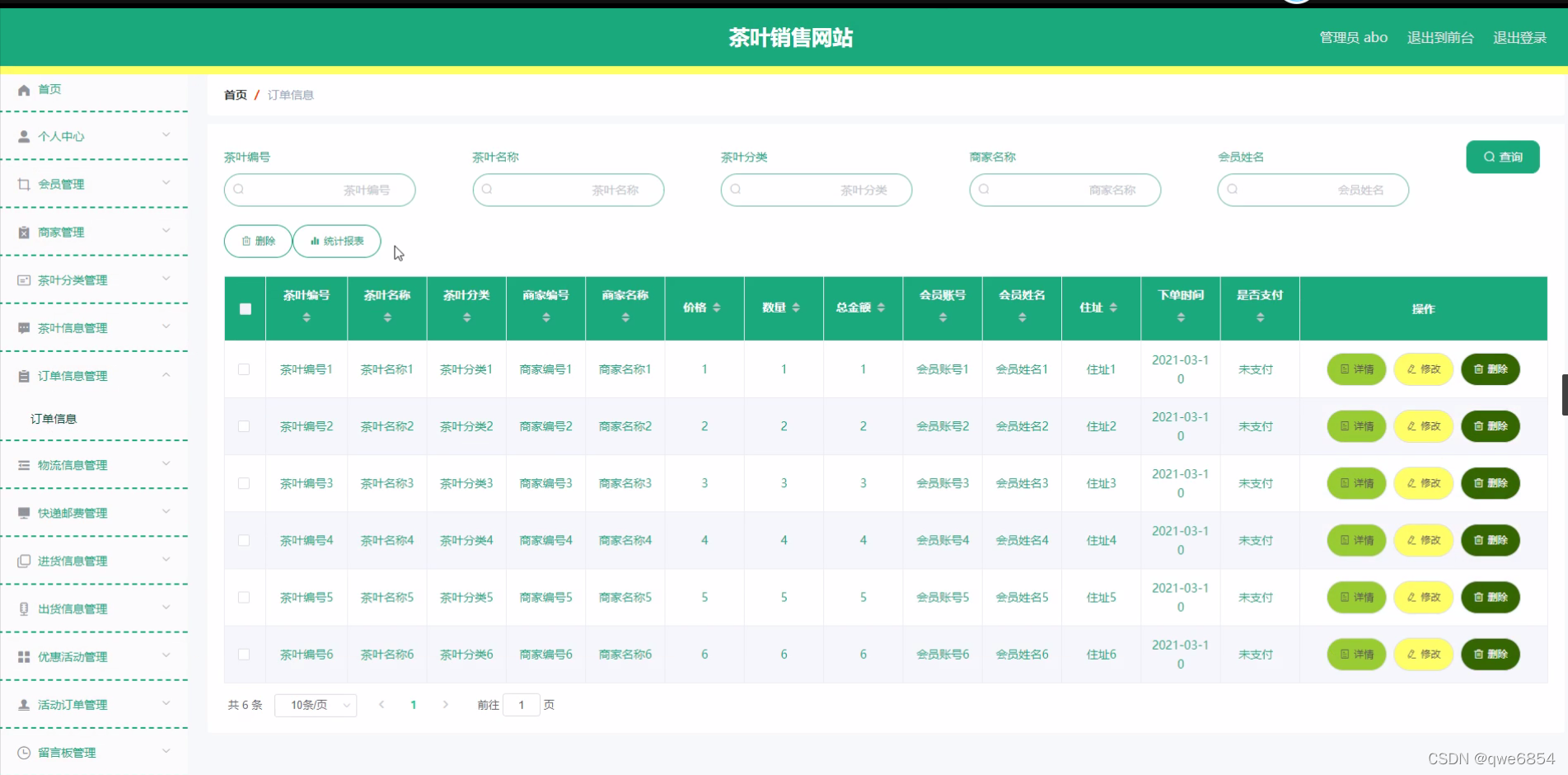Image resolution: width=1568 pixels, height=775 pixels.
Task: Open the 首页 home icon in sidebar
Action: pyautogui.click(x=24, y=89)
